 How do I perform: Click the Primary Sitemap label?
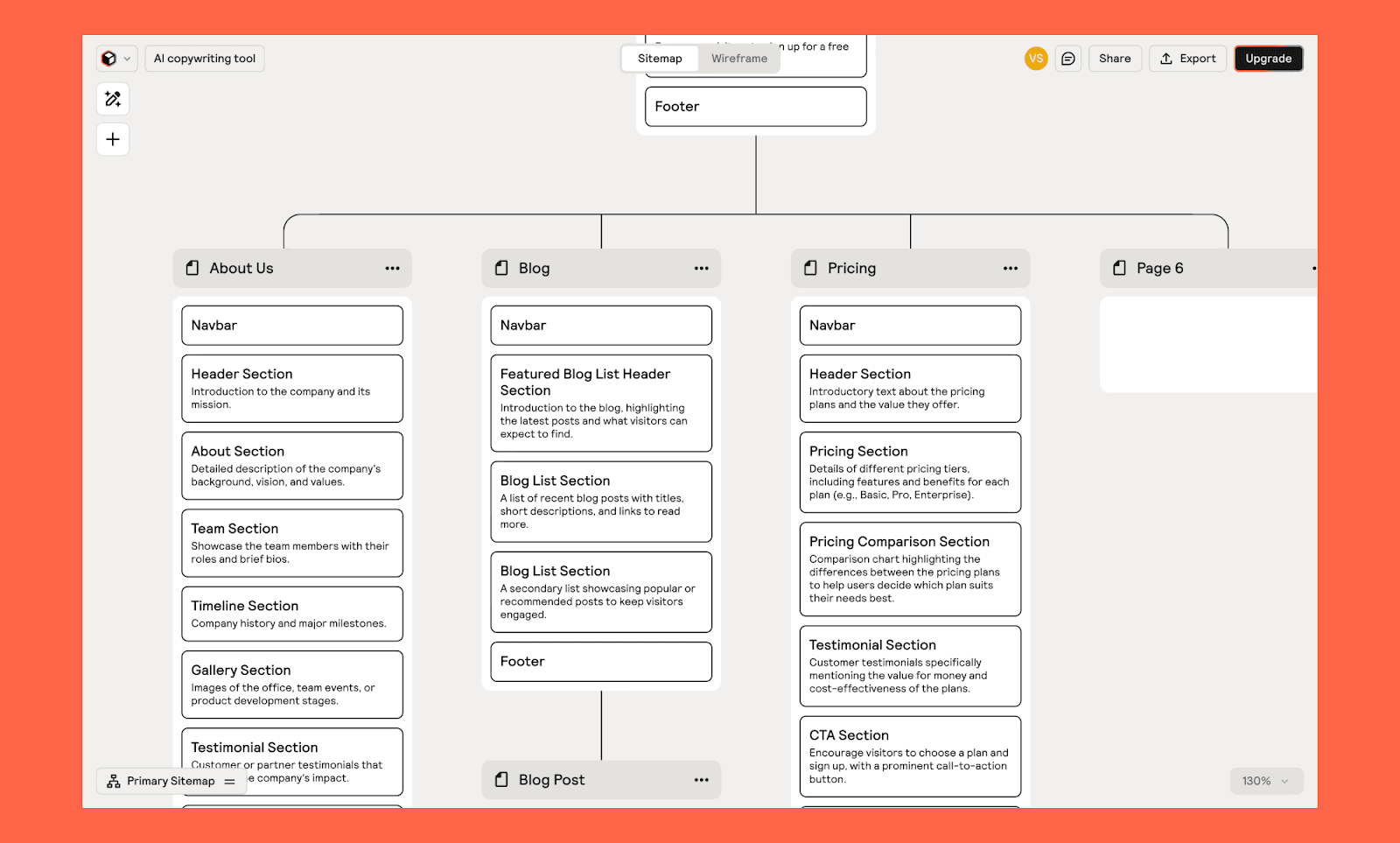(x=171, y=781)
